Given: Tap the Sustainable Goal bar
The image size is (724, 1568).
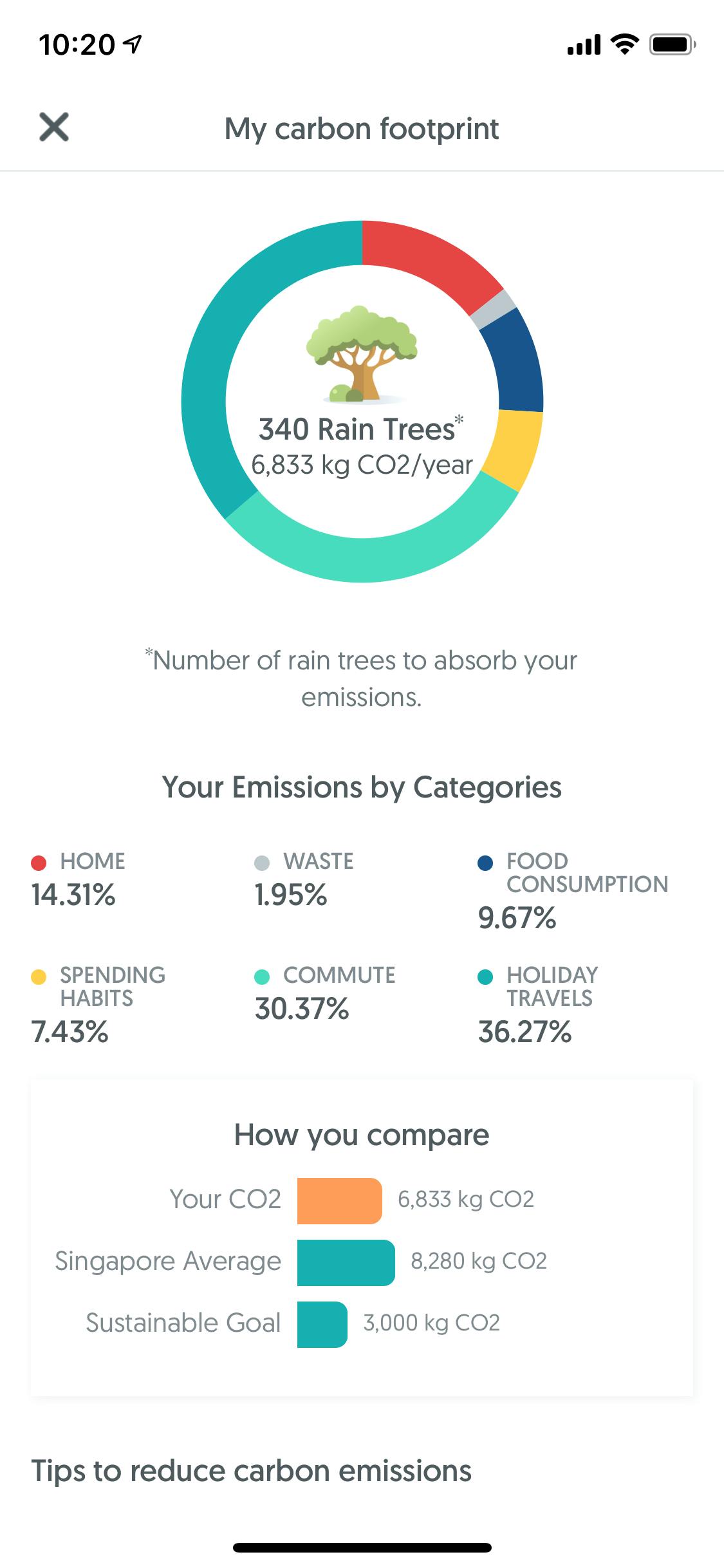Looking at the screenshot, I should point(322,1324).
